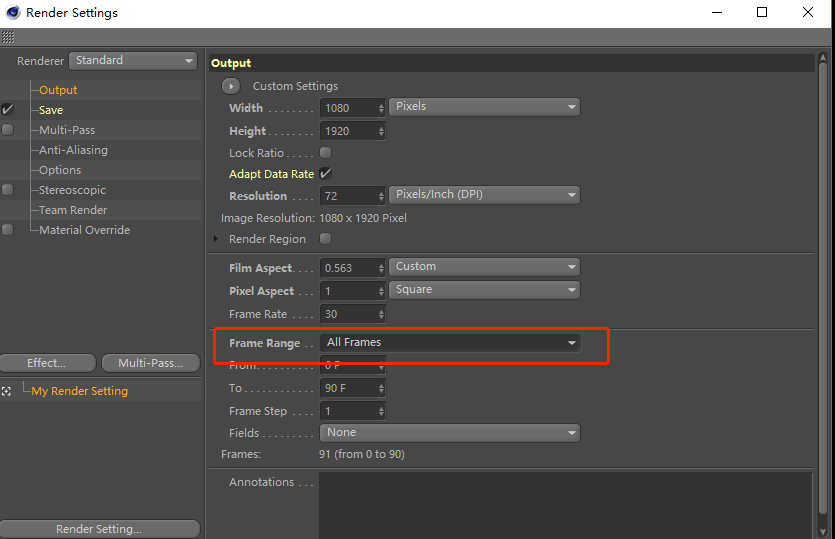Click the Height value input field
835x539 pixels.
point(347,131)
